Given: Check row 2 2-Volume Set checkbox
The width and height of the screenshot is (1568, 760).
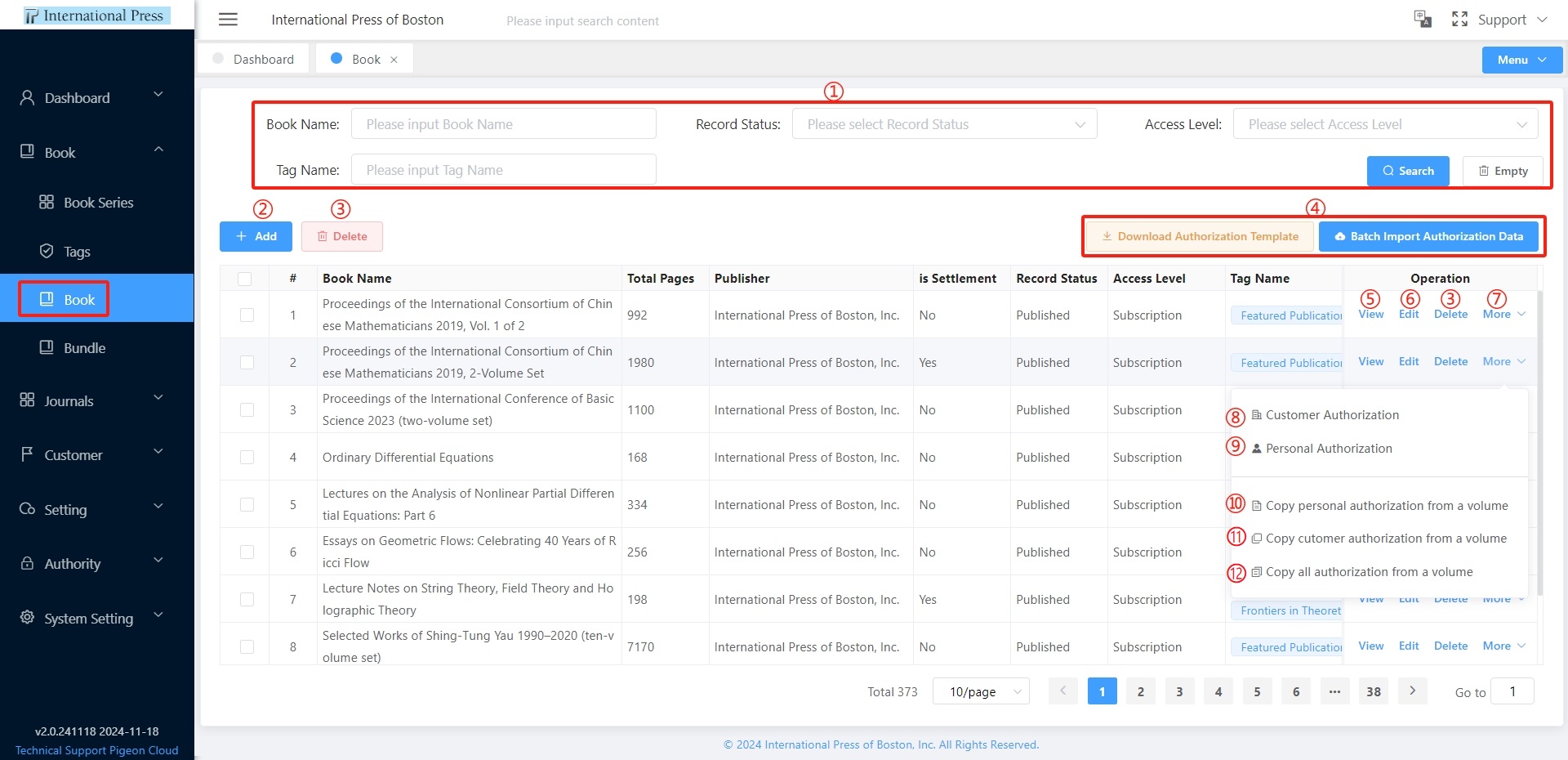Looking at the screenshot, I should coord(247,362).
